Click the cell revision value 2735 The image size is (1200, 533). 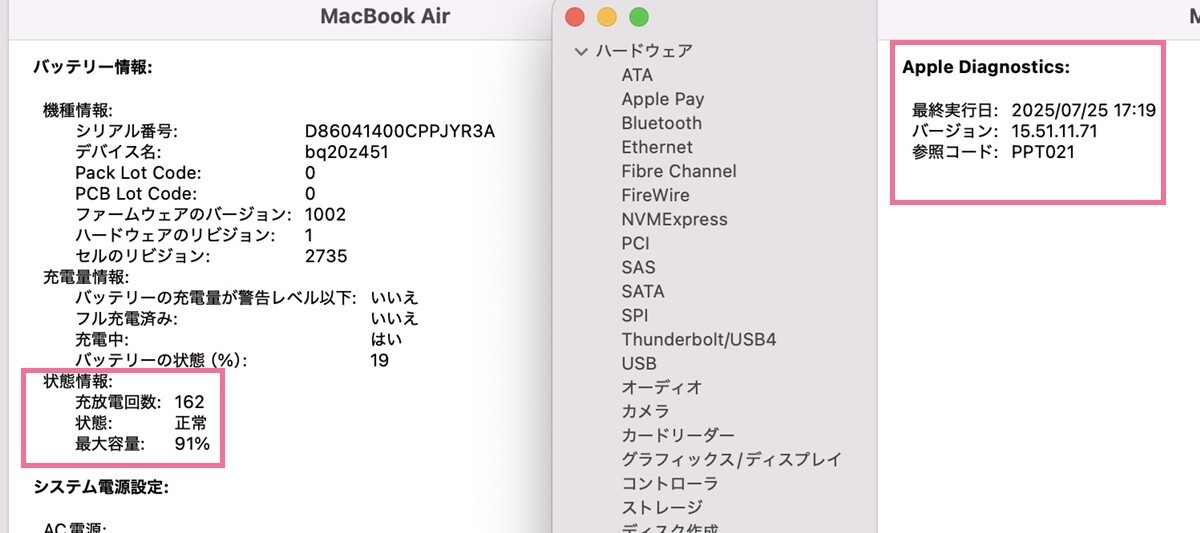325,256
